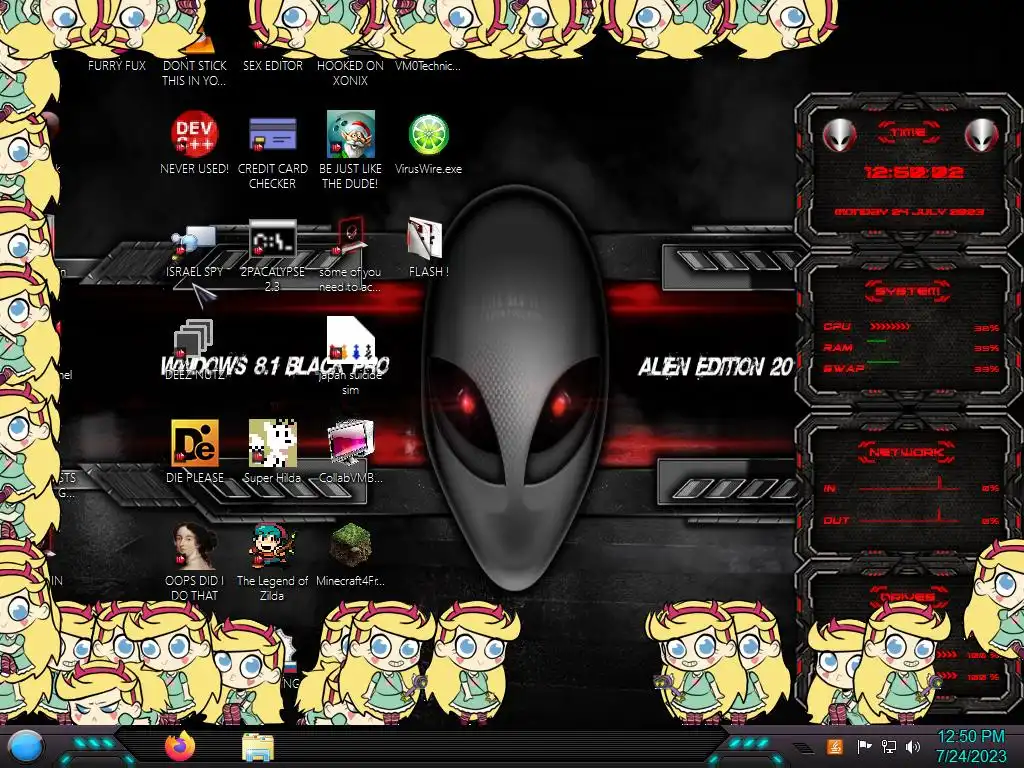1024x768 pixels.
Task: Open the 'some of you need to ac...' icon
Action: [351, 236]
